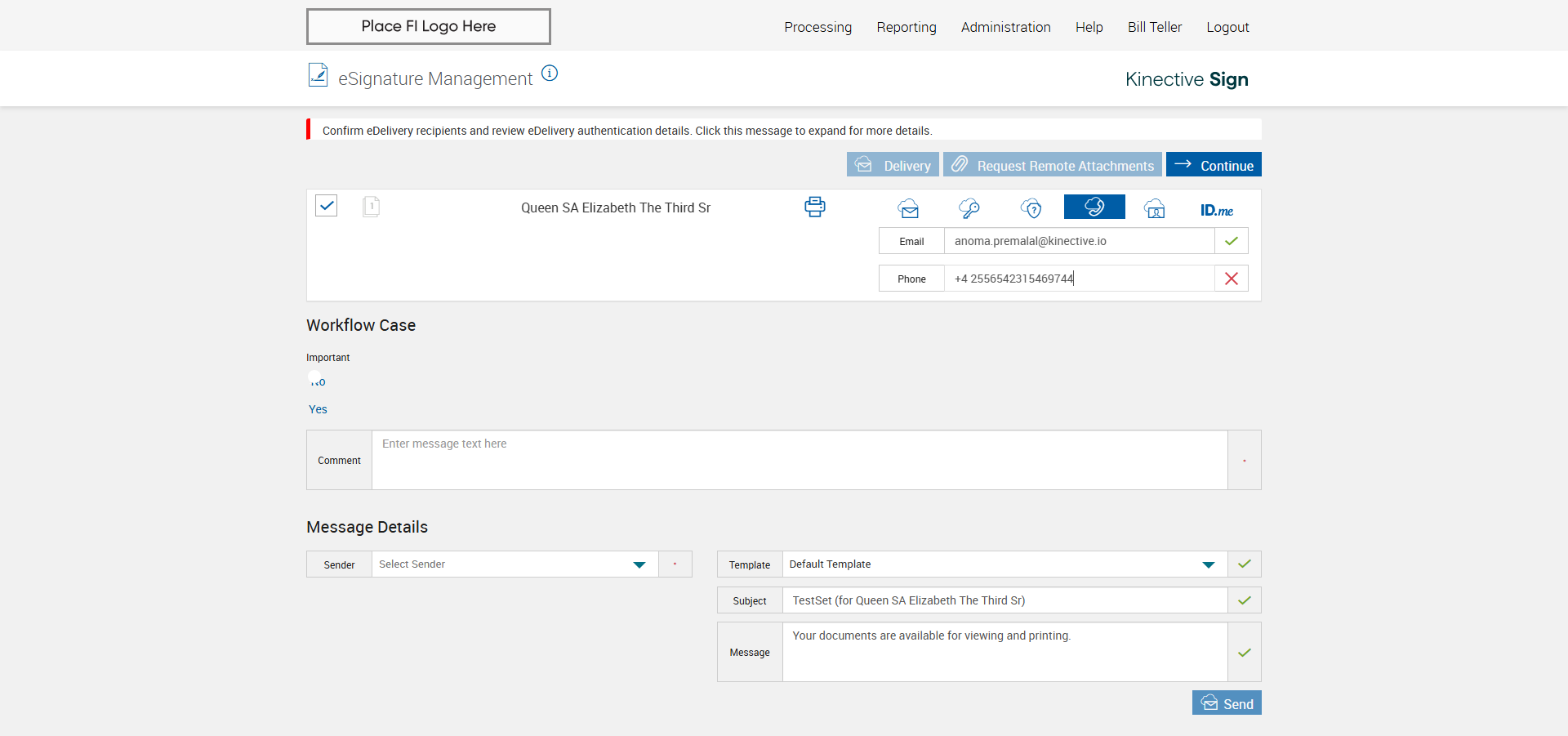
Task: Click into the Comment text field
Action: tap(799, 460)
